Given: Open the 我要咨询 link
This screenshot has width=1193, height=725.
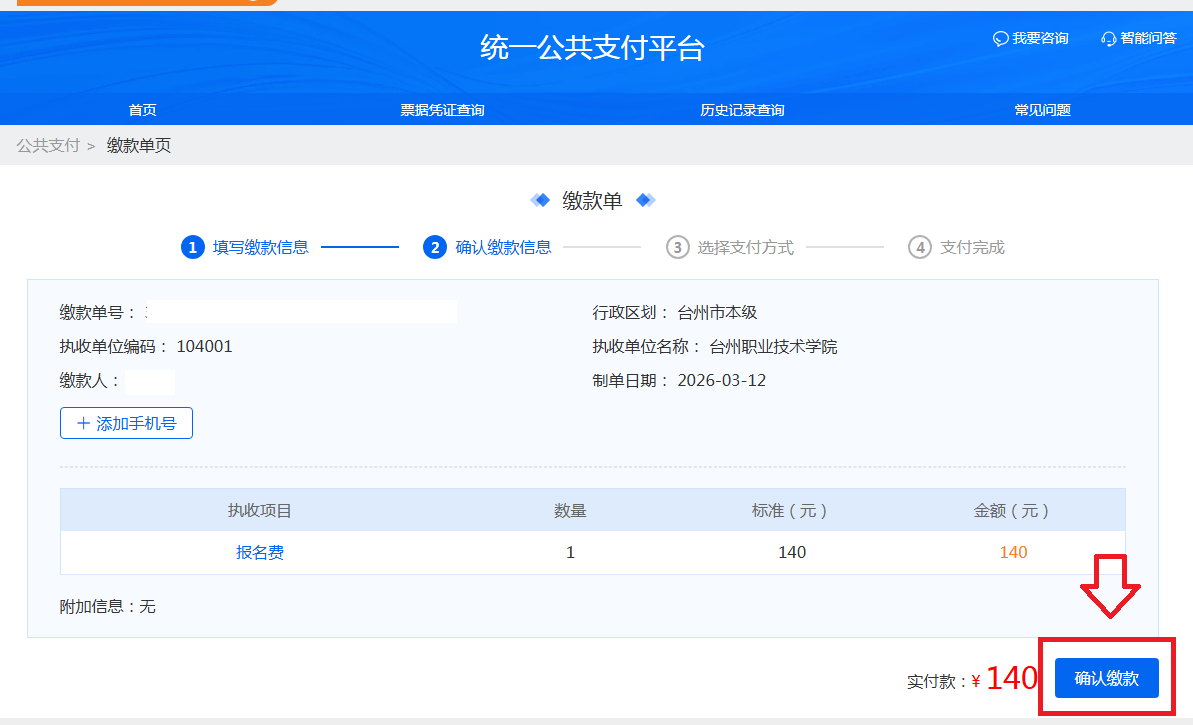Looking at the screenshot, I should 1040,38.
